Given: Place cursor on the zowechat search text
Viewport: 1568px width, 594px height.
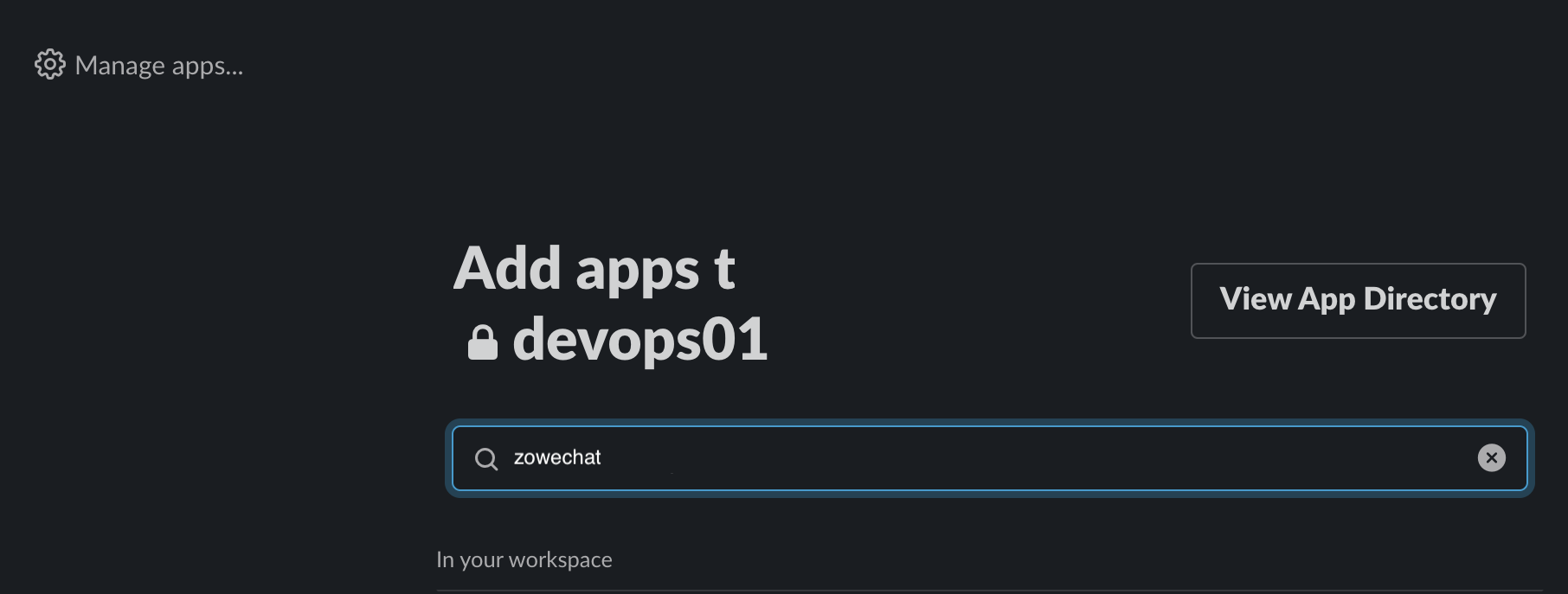Looking at the screenshot, I should pos(557,457).
